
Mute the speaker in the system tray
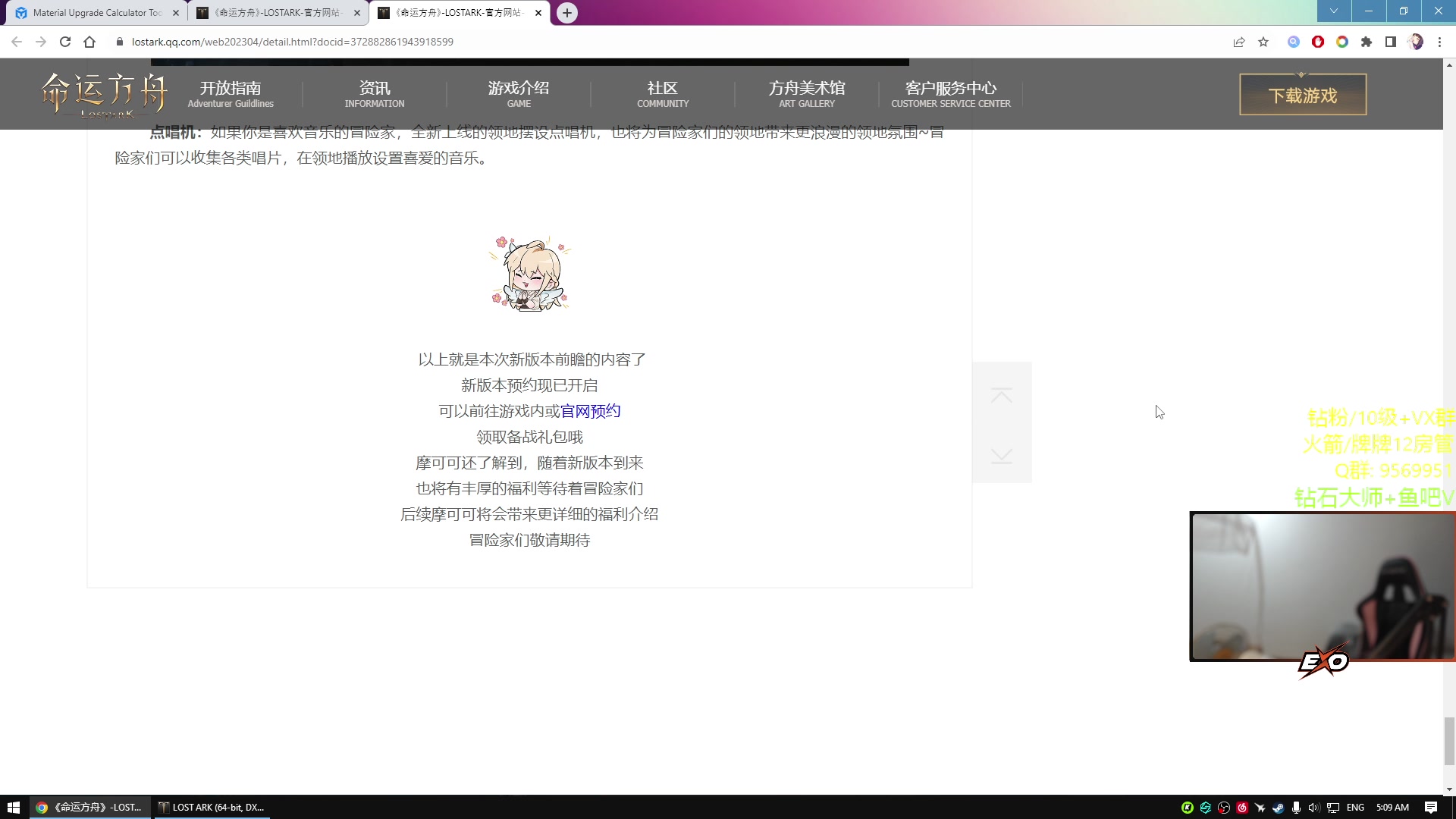coord(1315,807)
